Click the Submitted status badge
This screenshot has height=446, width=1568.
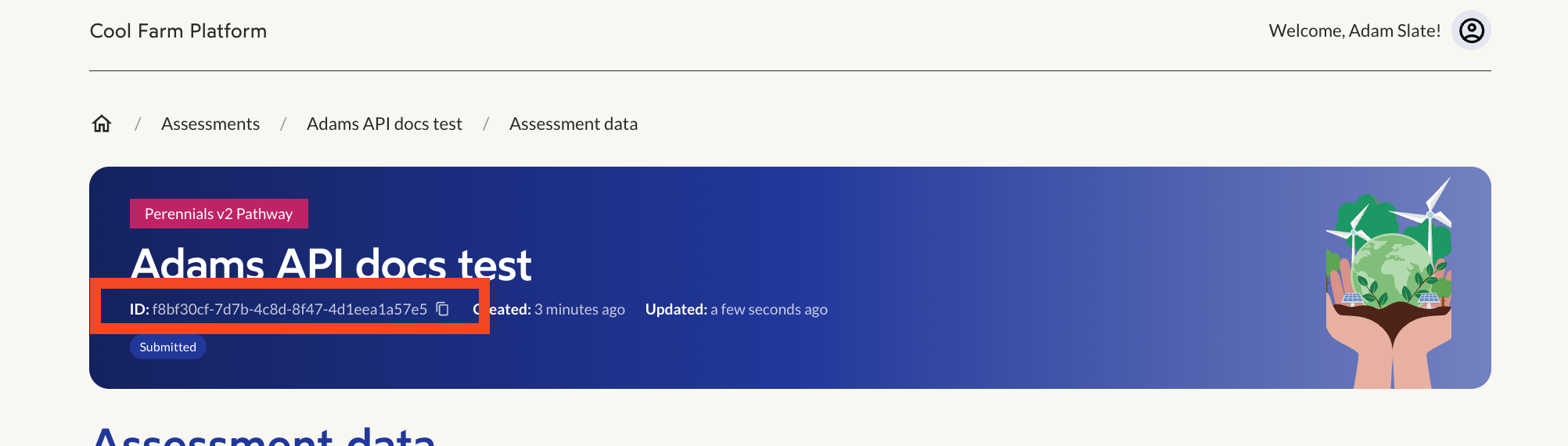tap(168, 347)
